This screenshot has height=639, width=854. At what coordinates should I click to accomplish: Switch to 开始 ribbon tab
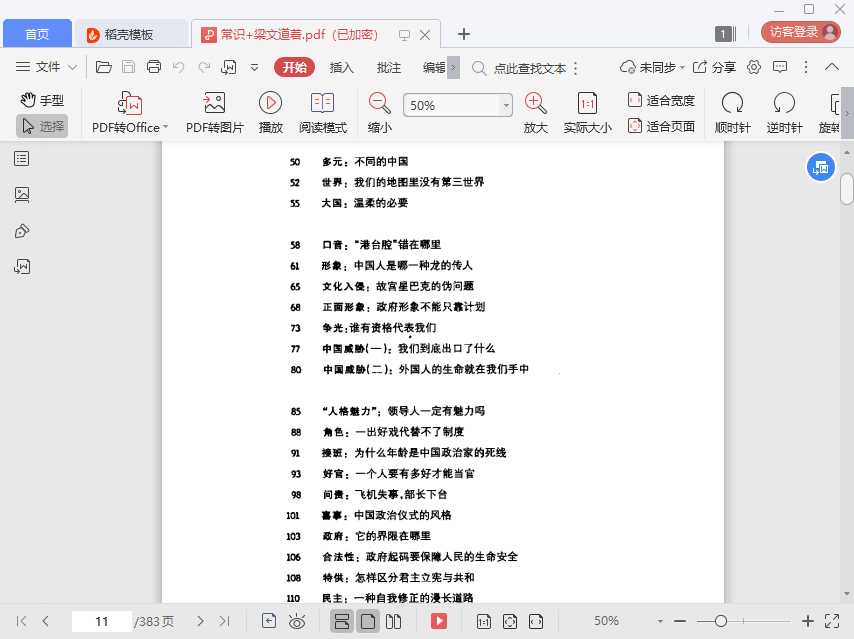point(295,68)
